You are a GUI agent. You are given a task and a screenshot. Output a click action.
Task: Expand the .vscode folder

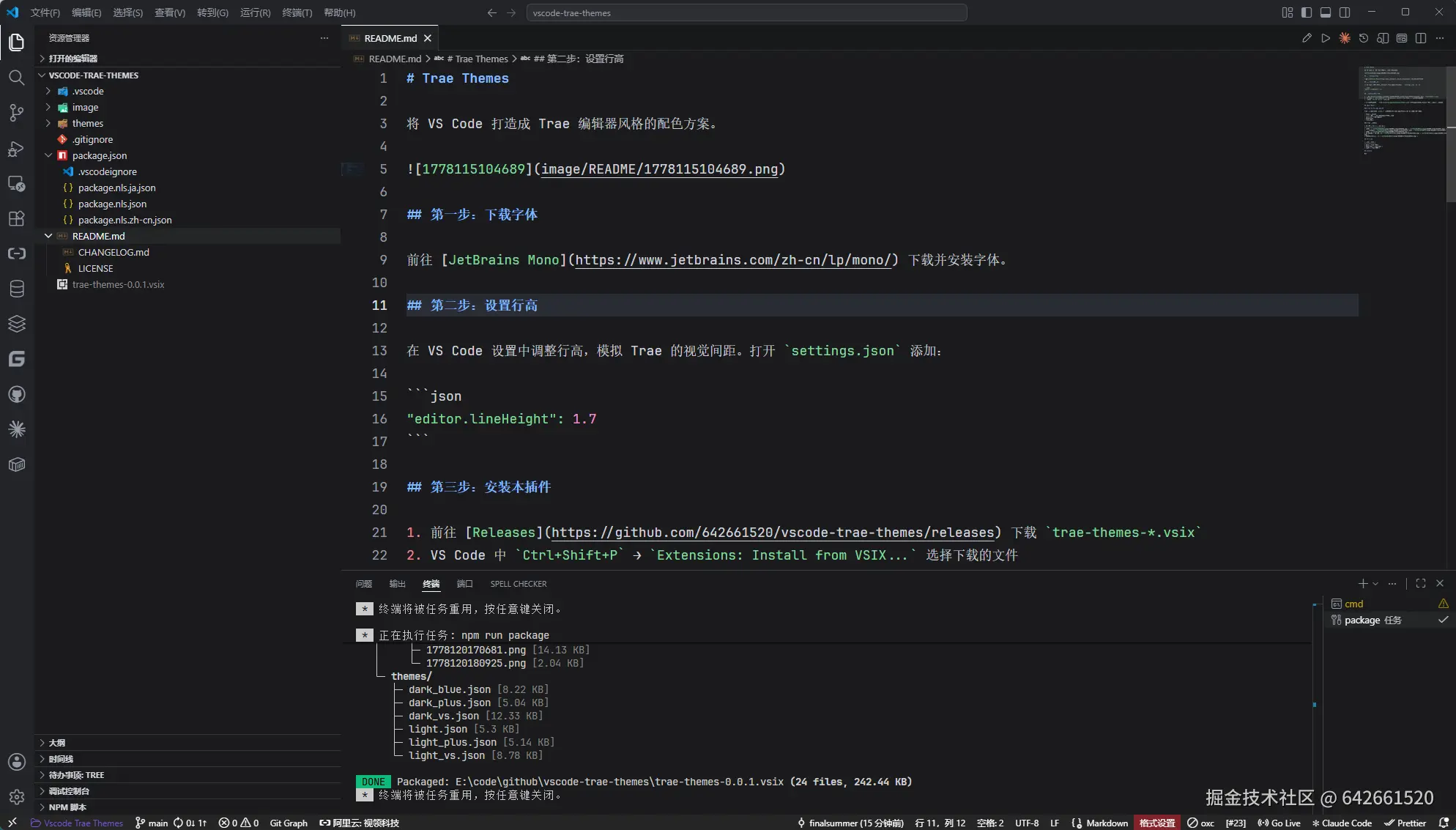(187, 92)
